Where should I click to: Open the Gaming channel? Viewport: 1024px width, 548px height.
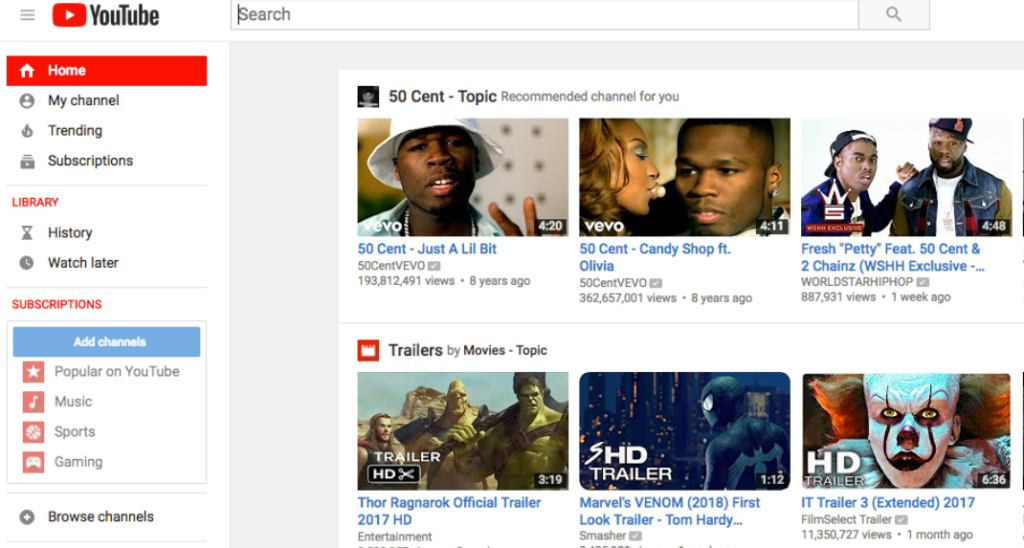(x=78, y=462)
